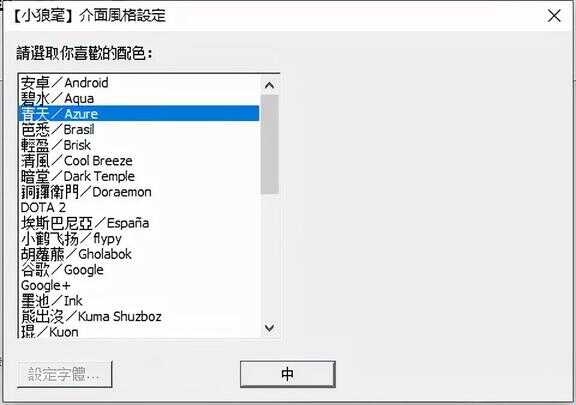Select the DOTA 2 list item
The height and width of the screenshot is (405, 576).
coord(139,207)
